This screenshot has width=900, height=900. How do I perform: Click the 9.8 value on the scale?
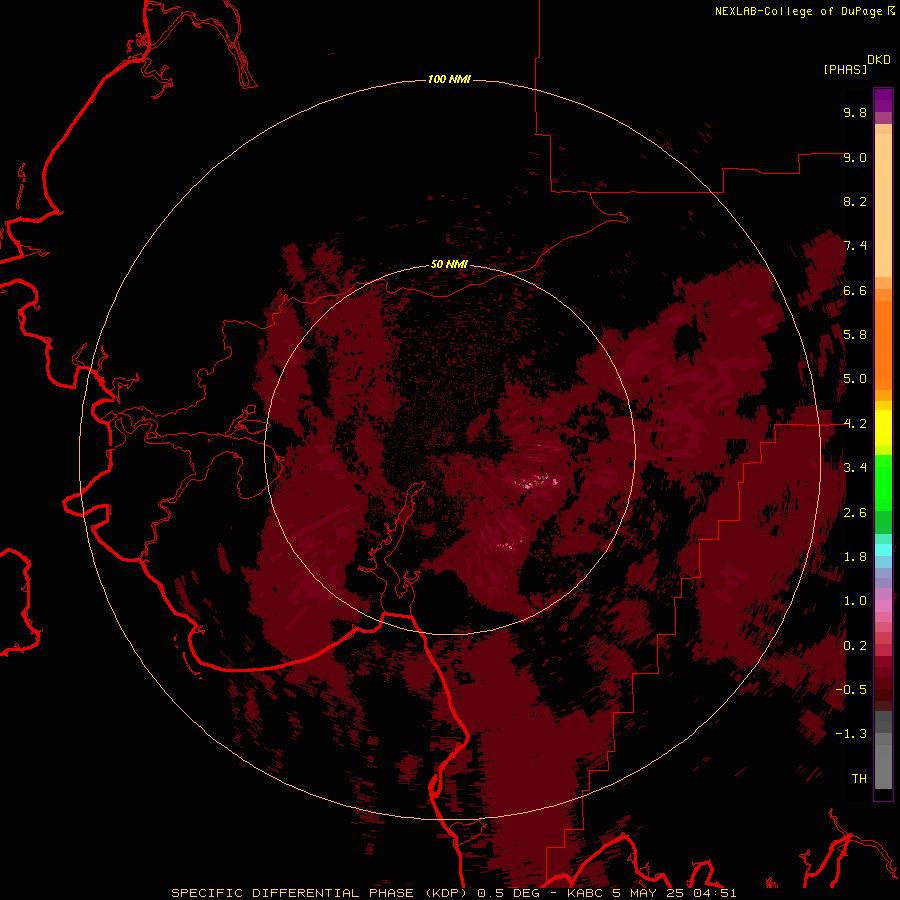(x=855, y=112)
